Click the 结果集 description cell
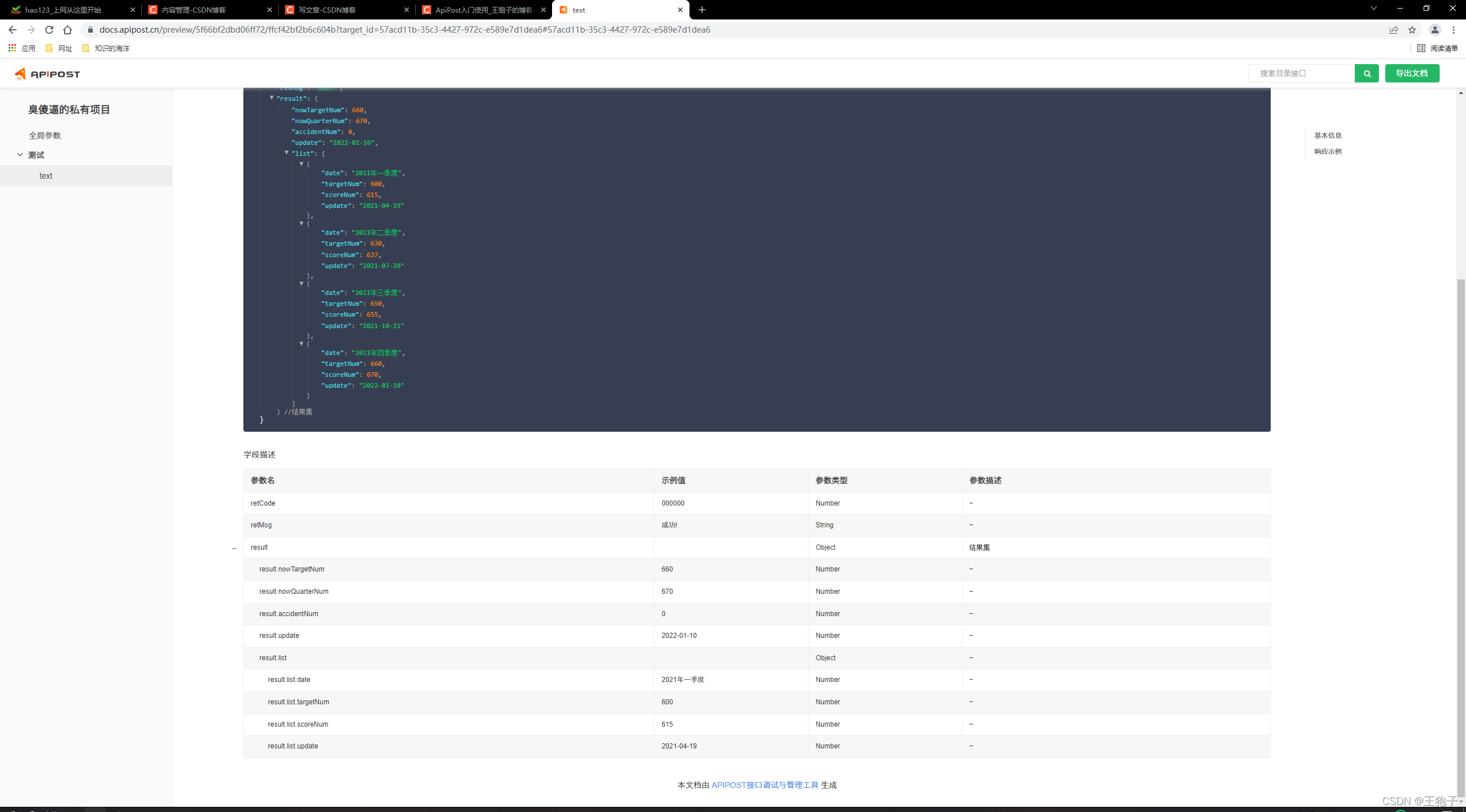Image resolution: width=1466 pixels, height=812 pixels. point(1116,547)
